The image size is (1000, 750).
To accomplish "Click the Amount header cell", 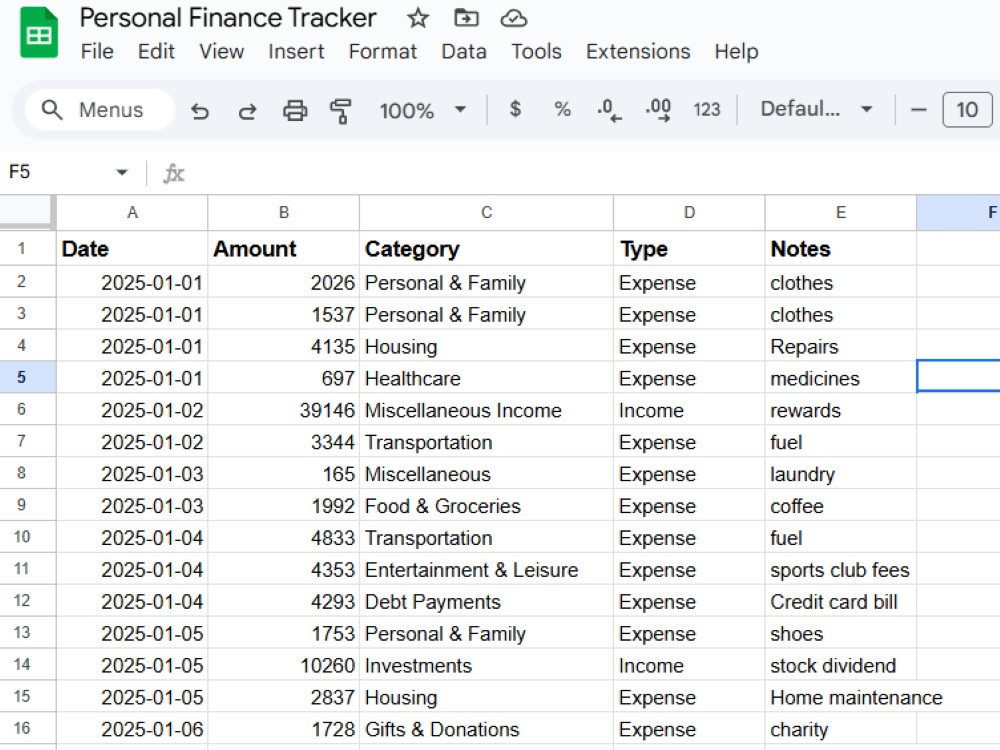I will pyautogui.click(x=284, y=249).
